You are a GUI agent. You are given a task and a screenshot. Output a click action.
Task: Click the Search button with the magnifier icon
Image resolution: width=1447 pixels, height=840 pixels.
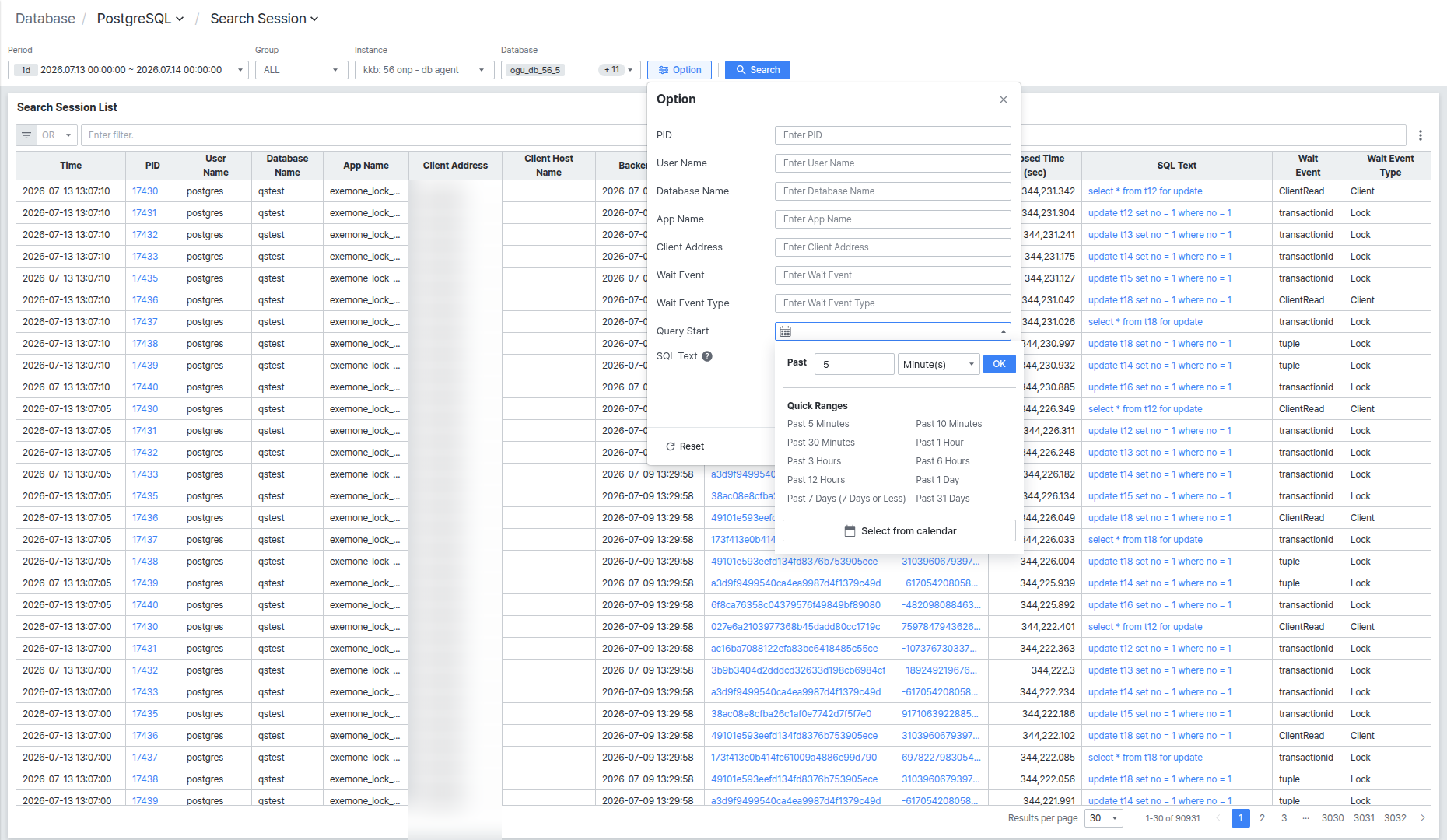[758, 70]
